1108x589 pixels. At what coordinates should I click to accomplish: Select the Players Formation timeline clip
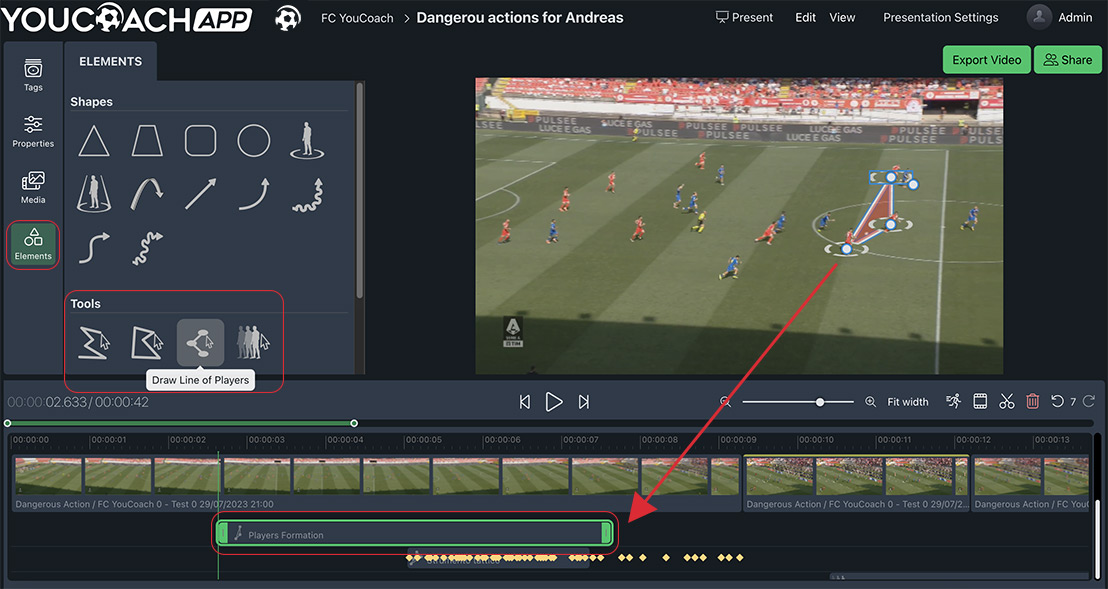point(414,533)
